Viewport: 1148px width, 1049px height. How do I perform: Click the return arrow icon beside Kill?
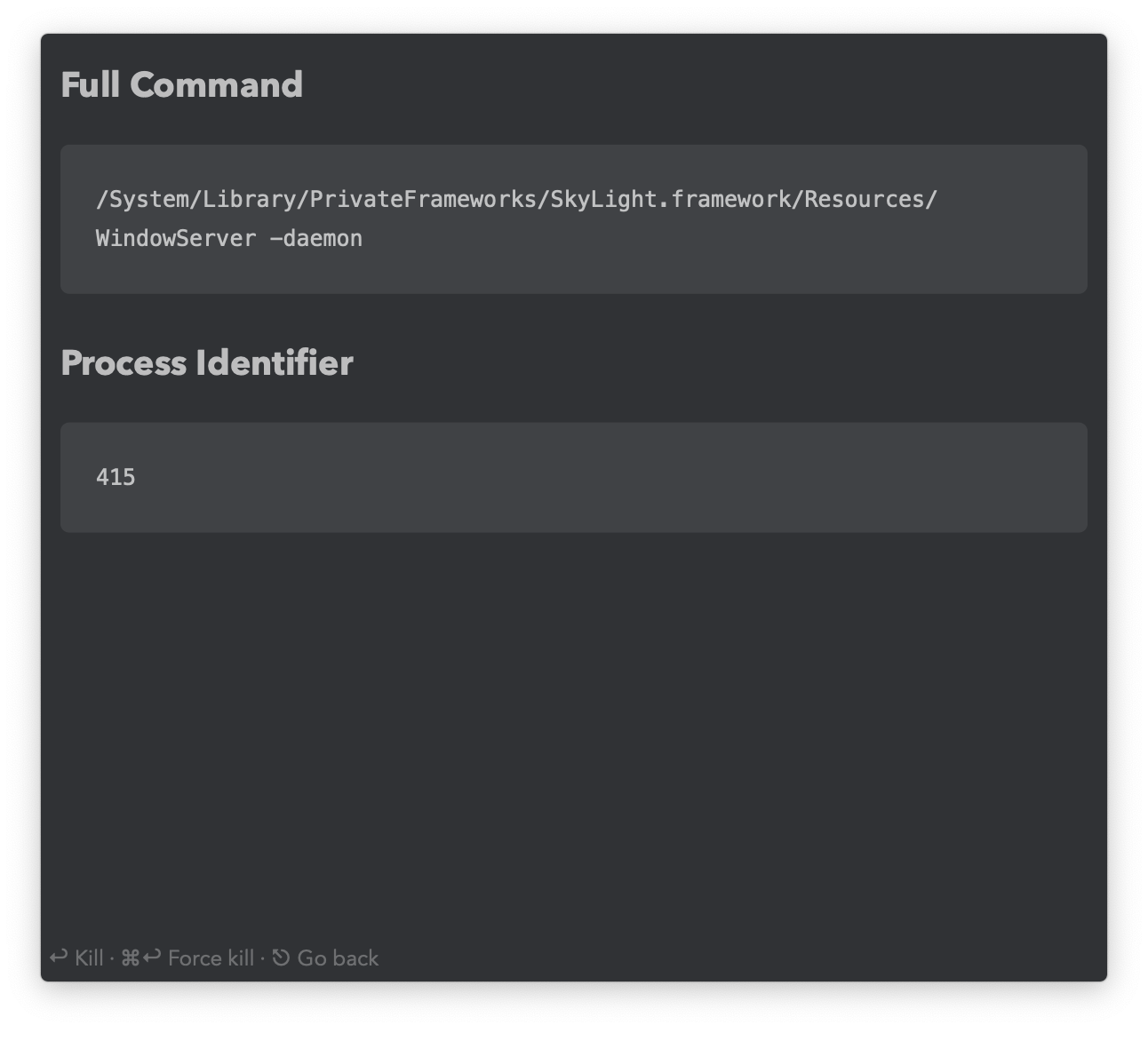coord(59,957)
